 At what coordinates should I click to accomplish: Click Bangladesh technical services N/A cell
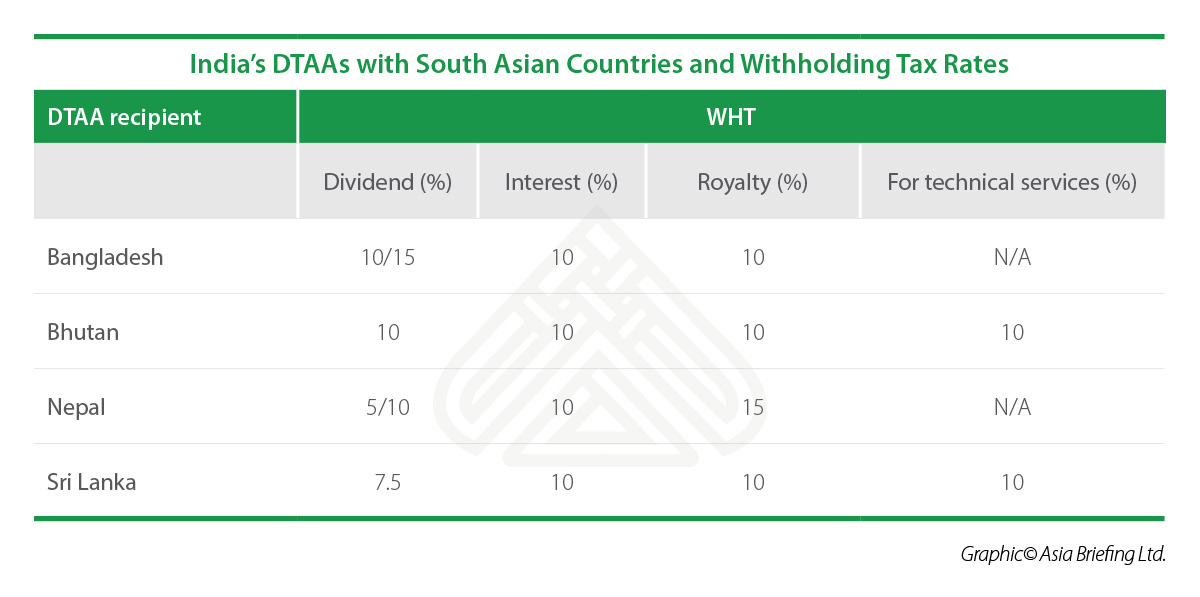[x=1012, y=257]
